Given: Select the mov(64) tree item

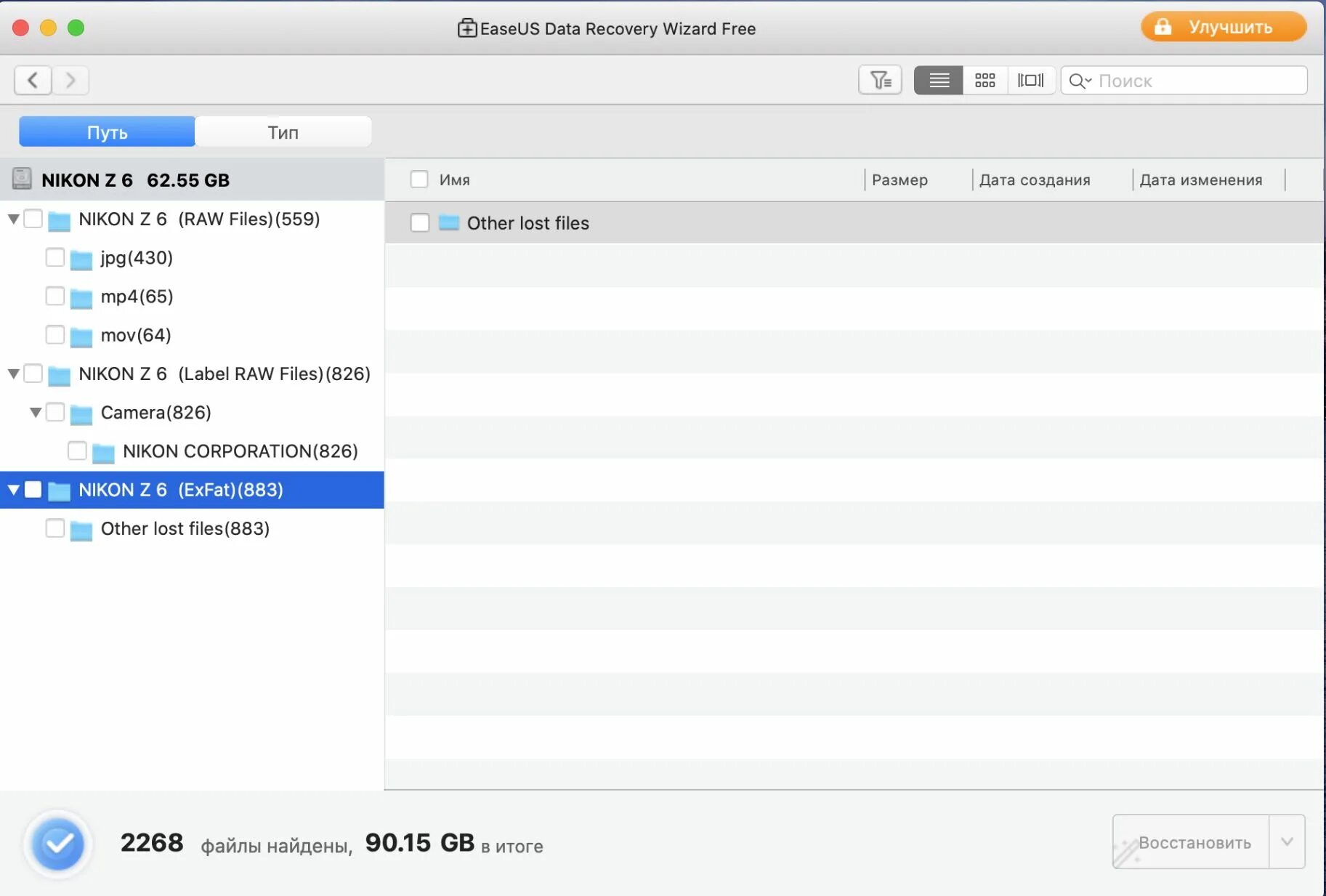Looking at the screenshot, I should click(x=136, y=334).
